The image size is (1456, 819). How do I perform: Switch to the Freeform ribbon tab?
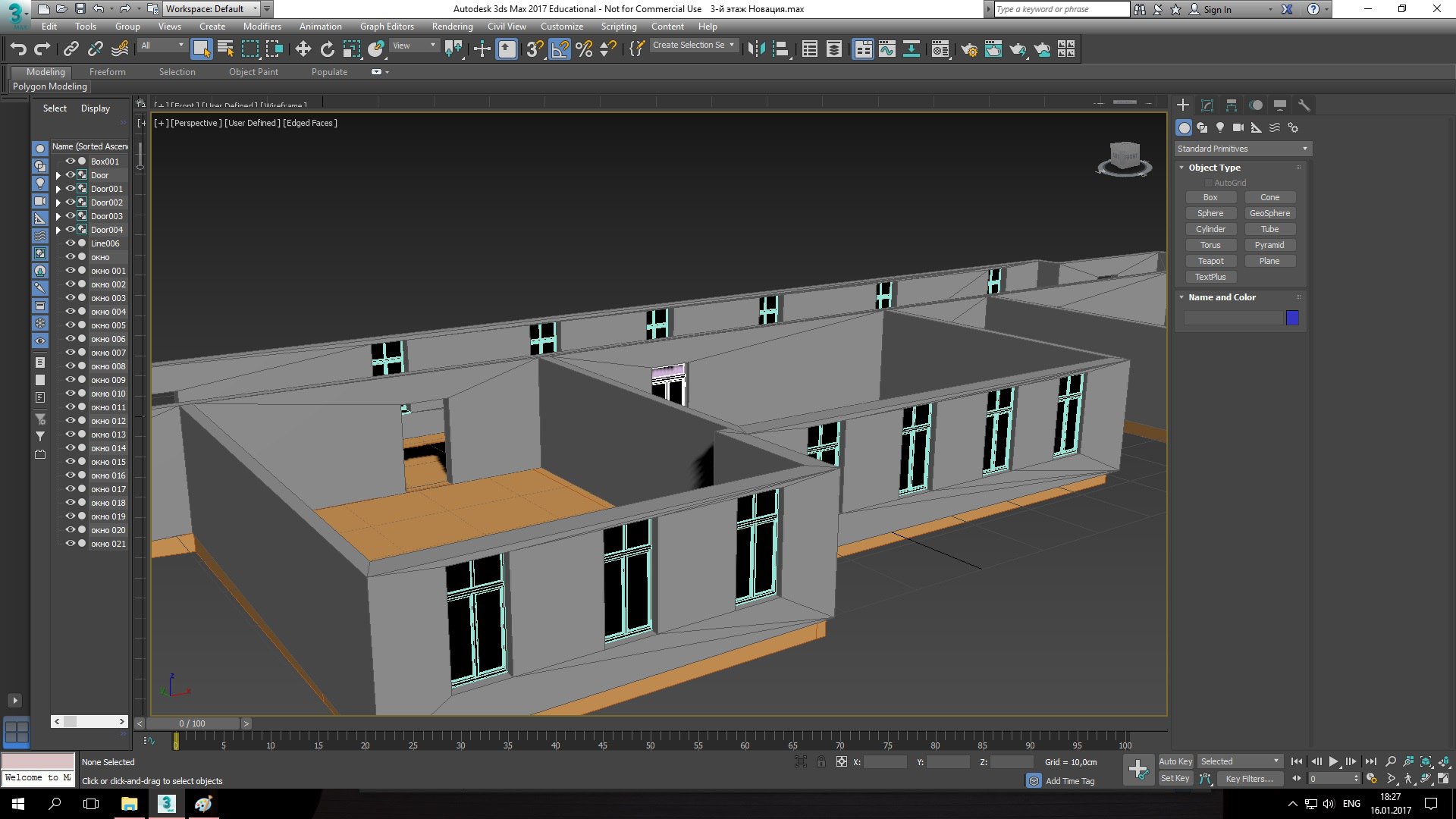click(107, 72)
